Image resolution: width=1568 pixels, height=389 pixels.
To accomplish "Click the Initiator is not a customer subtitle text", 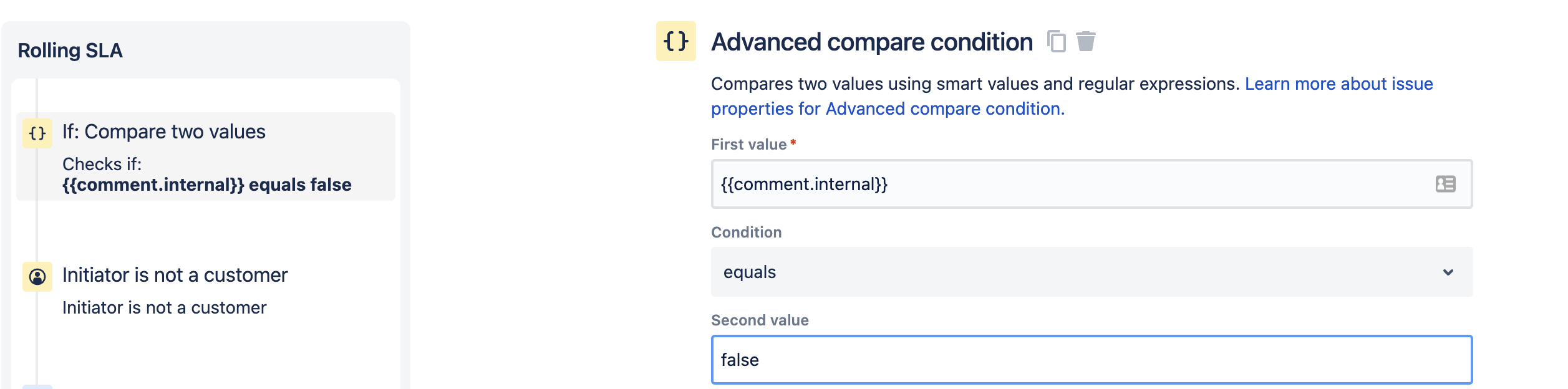I will 164,308.
